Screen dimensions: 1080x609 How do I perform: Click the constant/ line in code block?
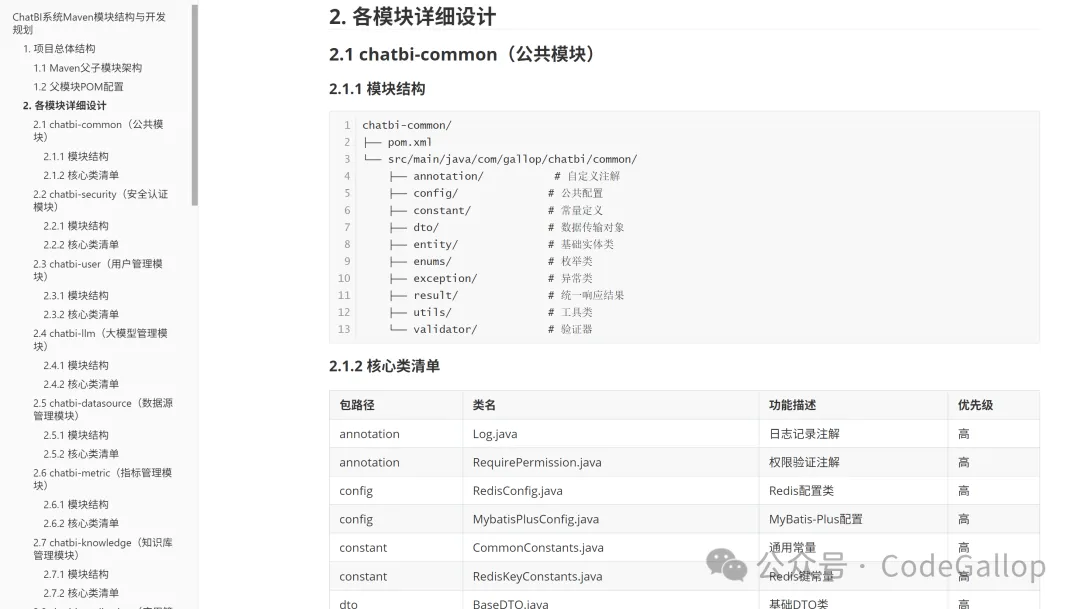pos(496,210)
